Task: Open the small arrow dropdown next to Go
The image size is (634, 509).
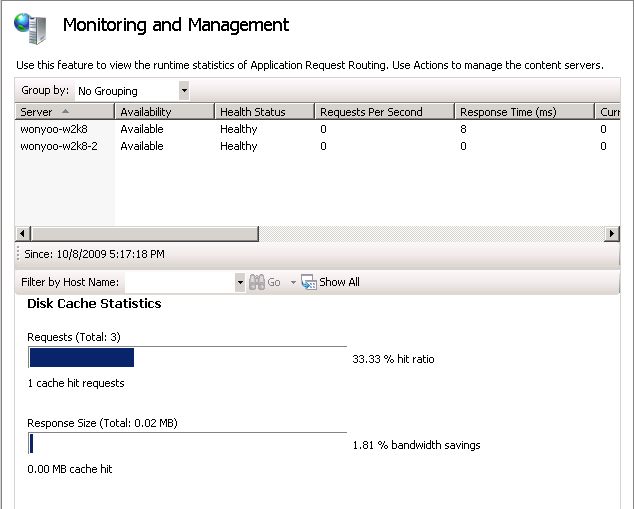Action: [x=293, y=283]
